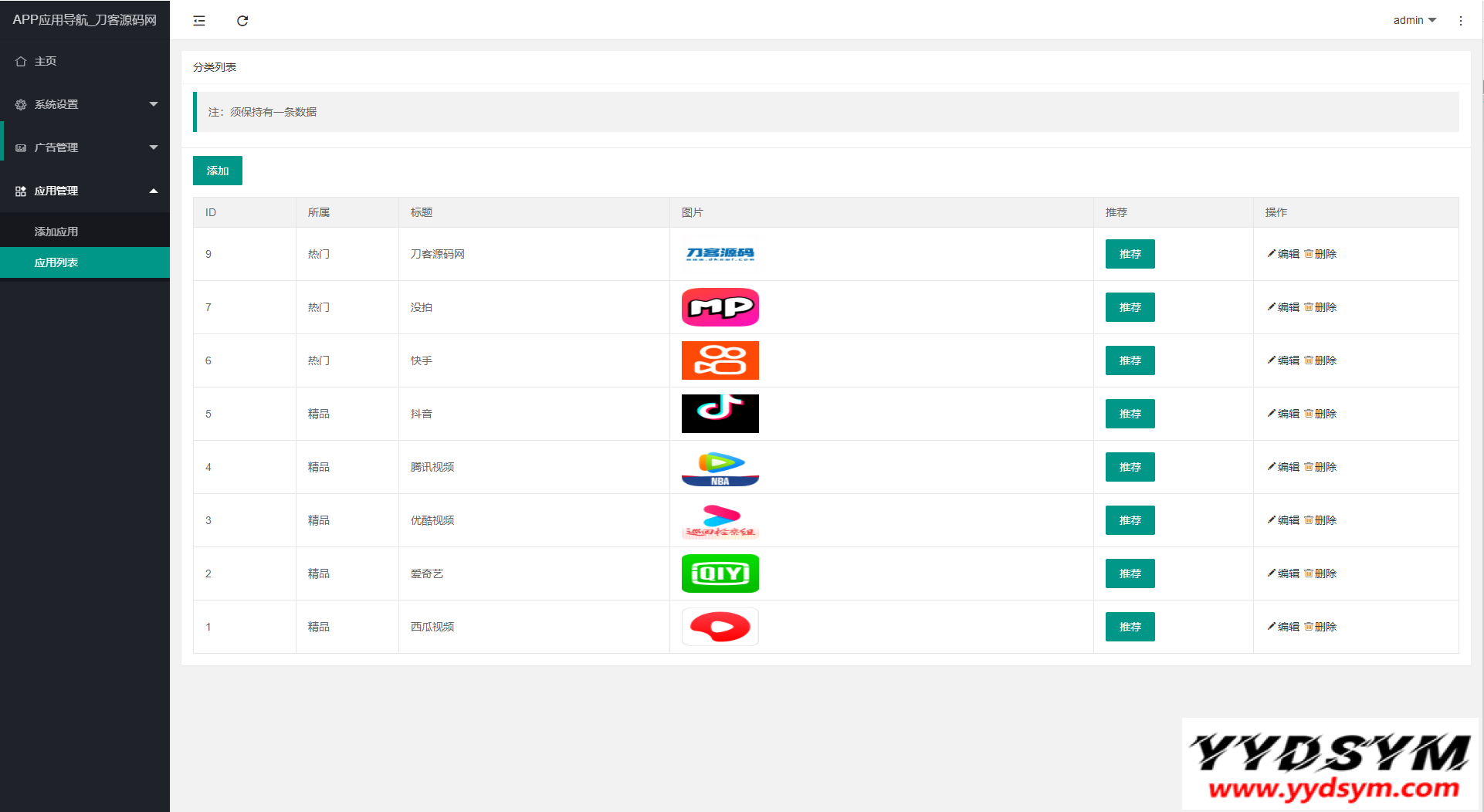Click the 西瓜视频 red logo image
1484x812 pixels.
(x=720, y=627)
